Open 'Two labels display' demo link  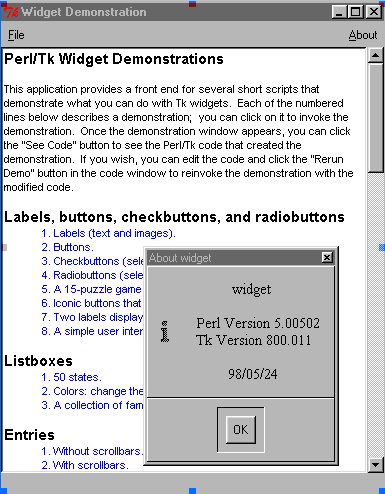pos(92,317)
